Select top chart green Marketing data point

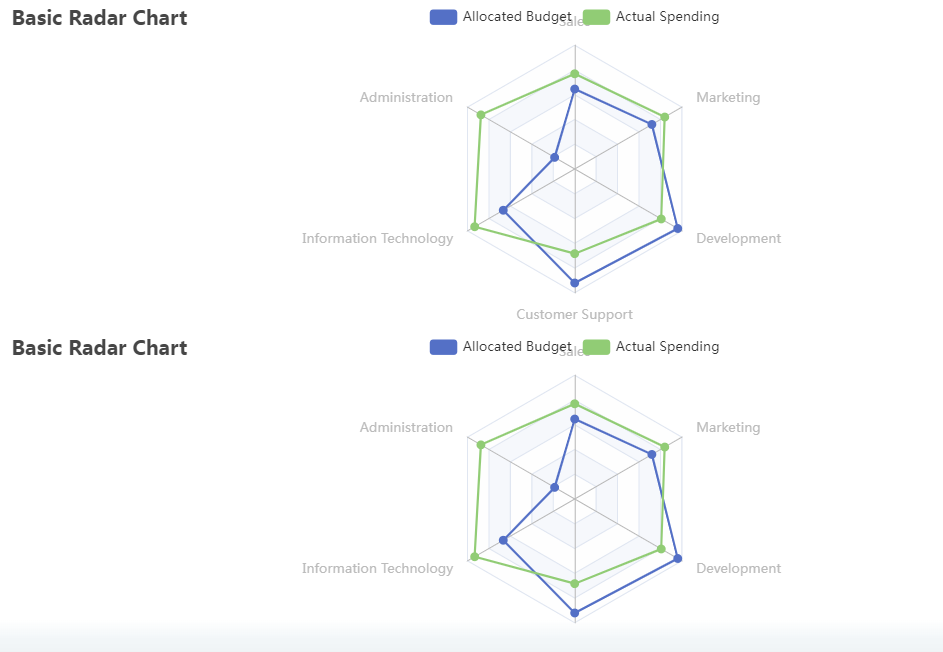[665, 117]
